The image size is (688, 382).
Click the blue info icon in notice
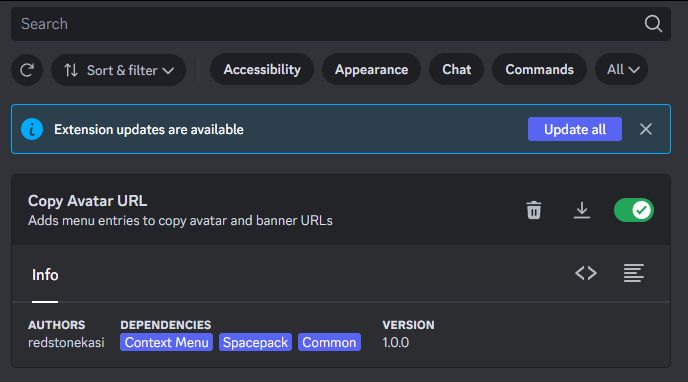32,129
